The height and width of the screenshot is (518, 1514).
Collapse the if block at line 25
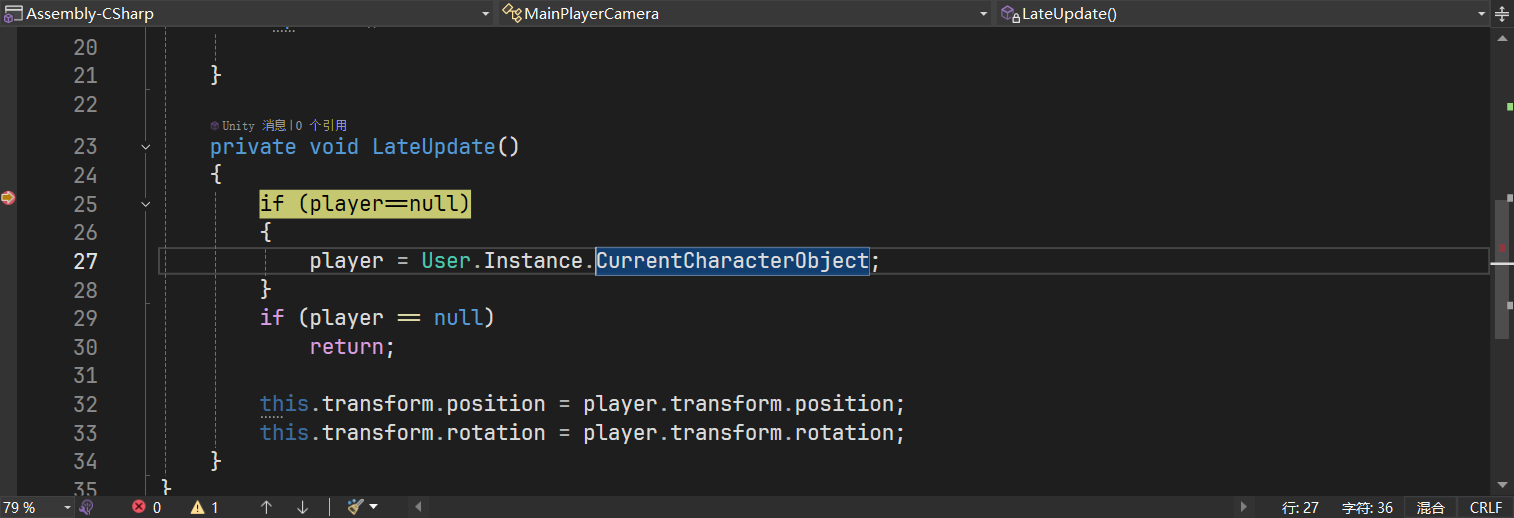[146, 204]
